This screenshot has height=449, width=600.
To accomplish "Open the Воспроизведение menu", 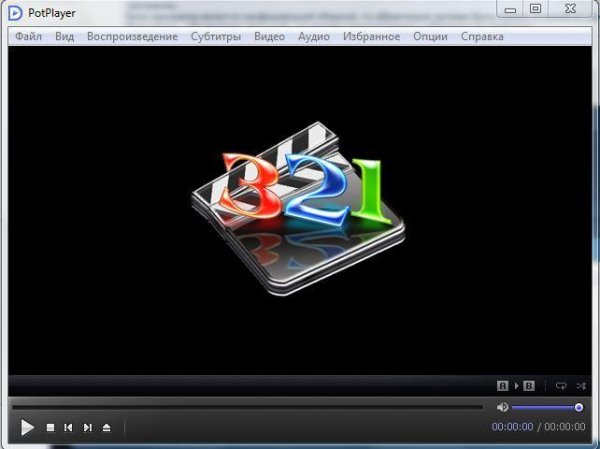I will [132, 37].
